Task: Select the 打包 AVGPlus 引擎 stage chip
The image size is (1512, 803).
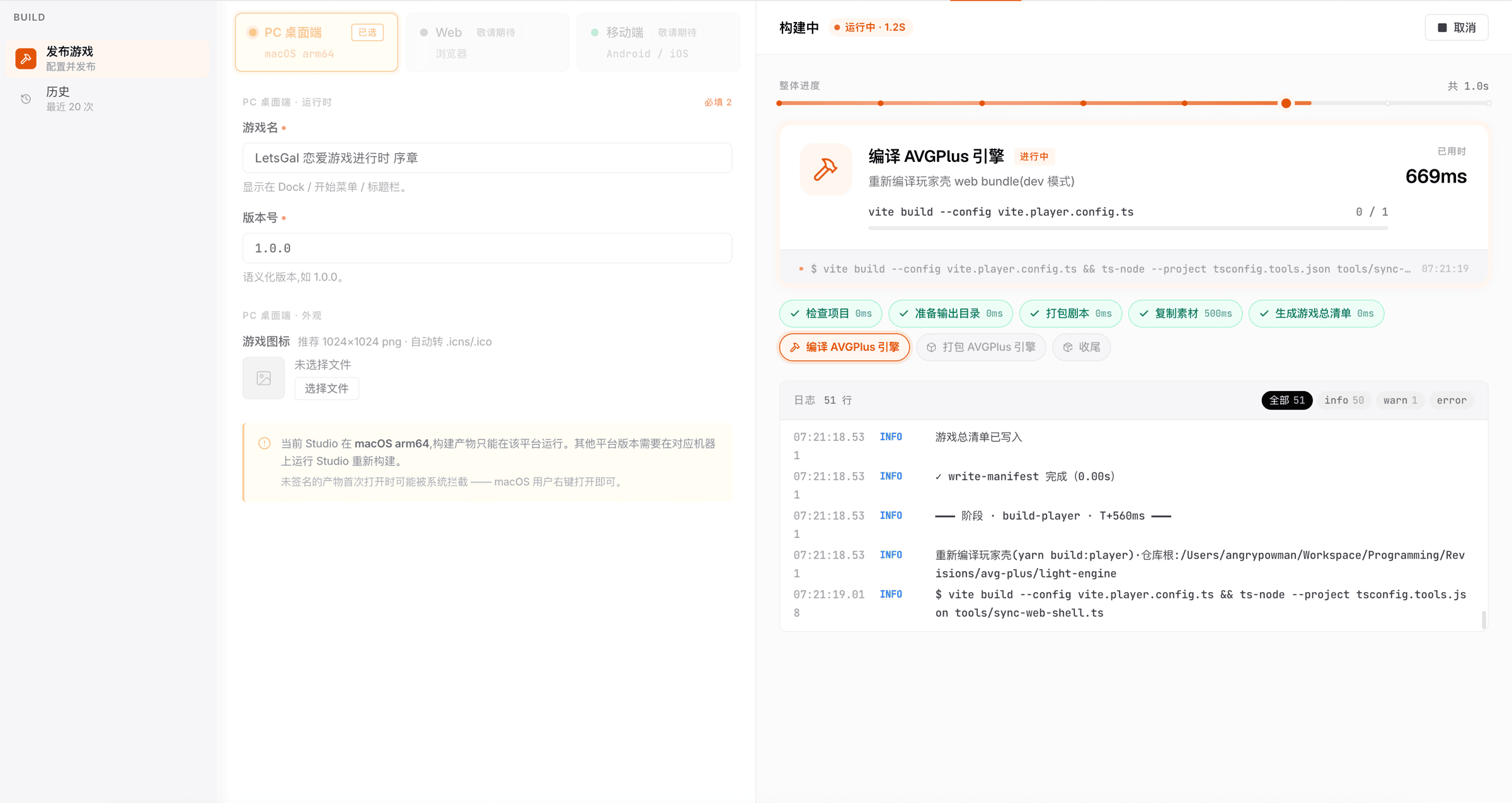Action: [x=981, y=347]
